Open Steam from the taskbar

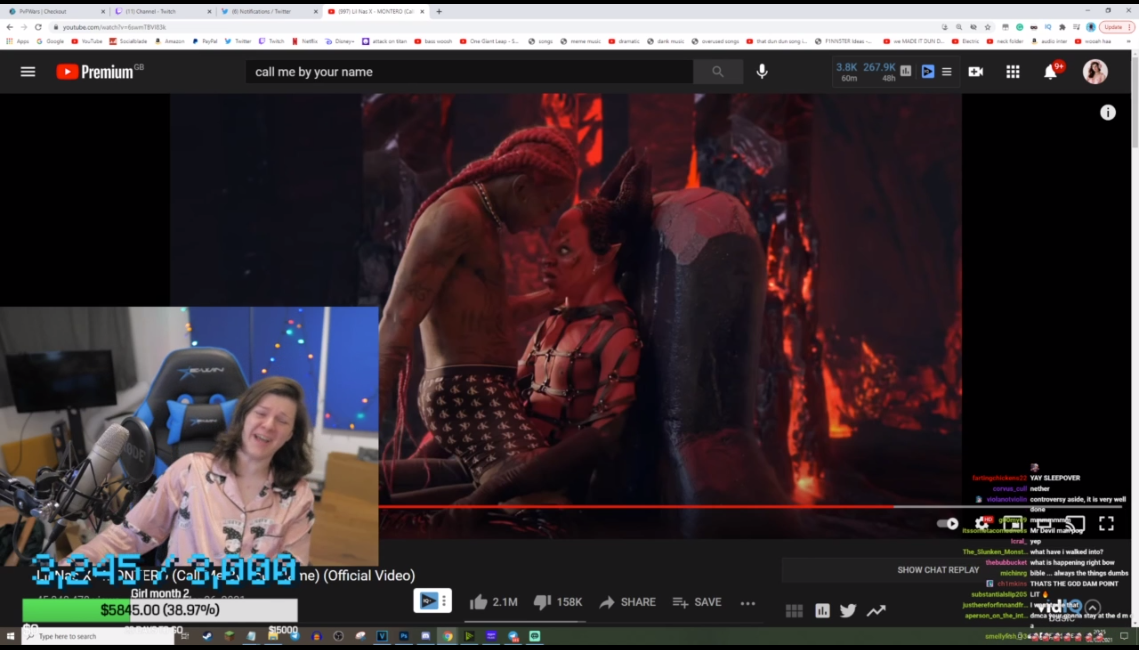point(207,636)
